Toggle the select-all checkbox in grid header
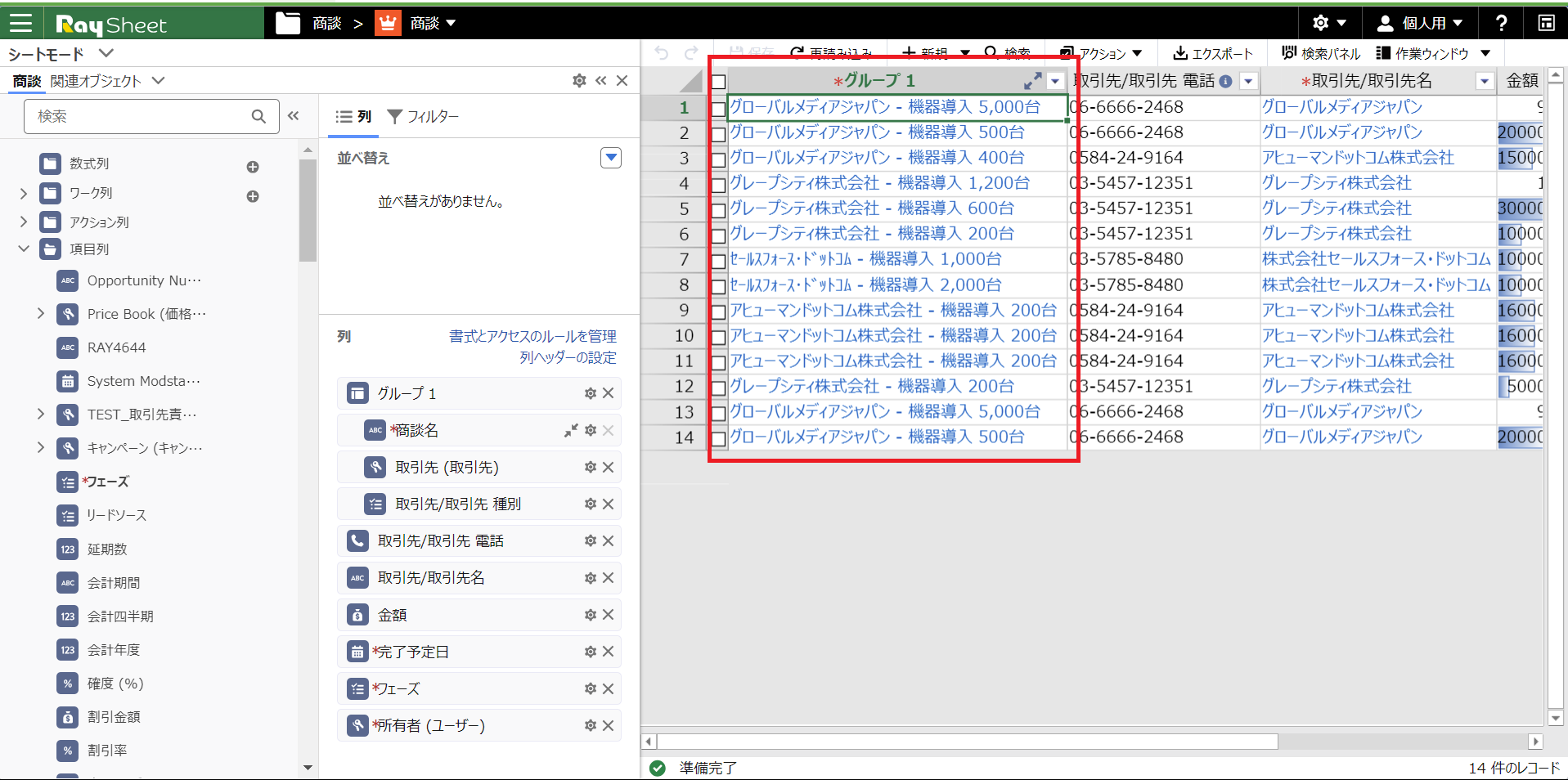 click(x=718, y=82)
